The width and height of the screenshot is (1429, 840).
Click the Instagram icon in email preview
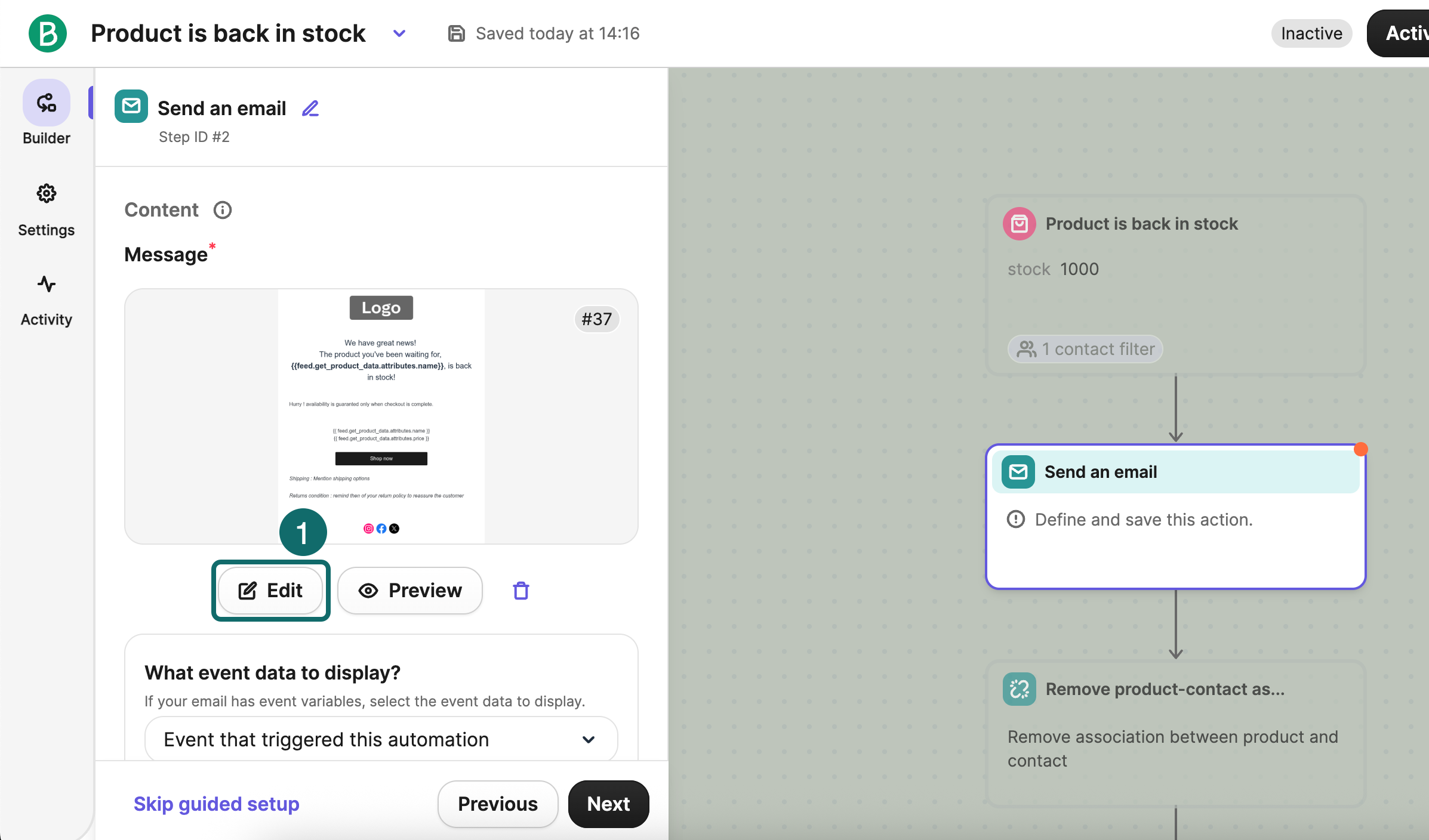click(x=368, y=529)
